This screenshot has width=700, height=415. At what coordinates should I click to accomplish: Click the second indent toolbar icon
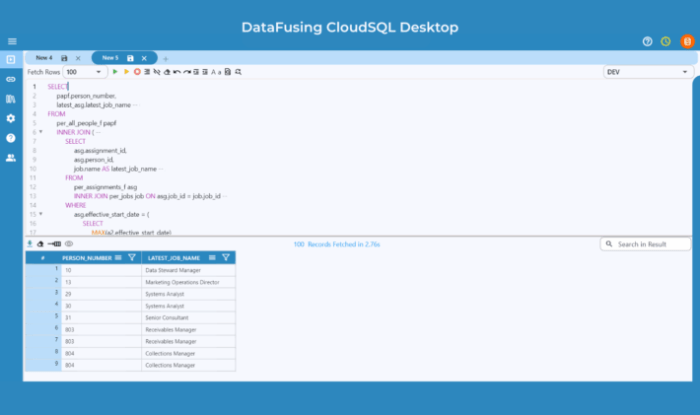205,71
